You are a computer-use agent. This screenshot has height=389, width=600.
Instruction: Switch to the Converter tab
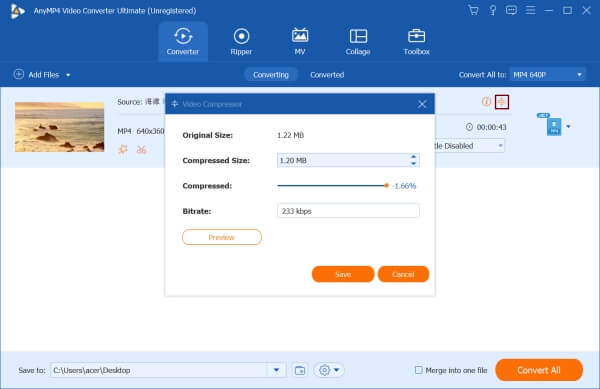point(183,41)
